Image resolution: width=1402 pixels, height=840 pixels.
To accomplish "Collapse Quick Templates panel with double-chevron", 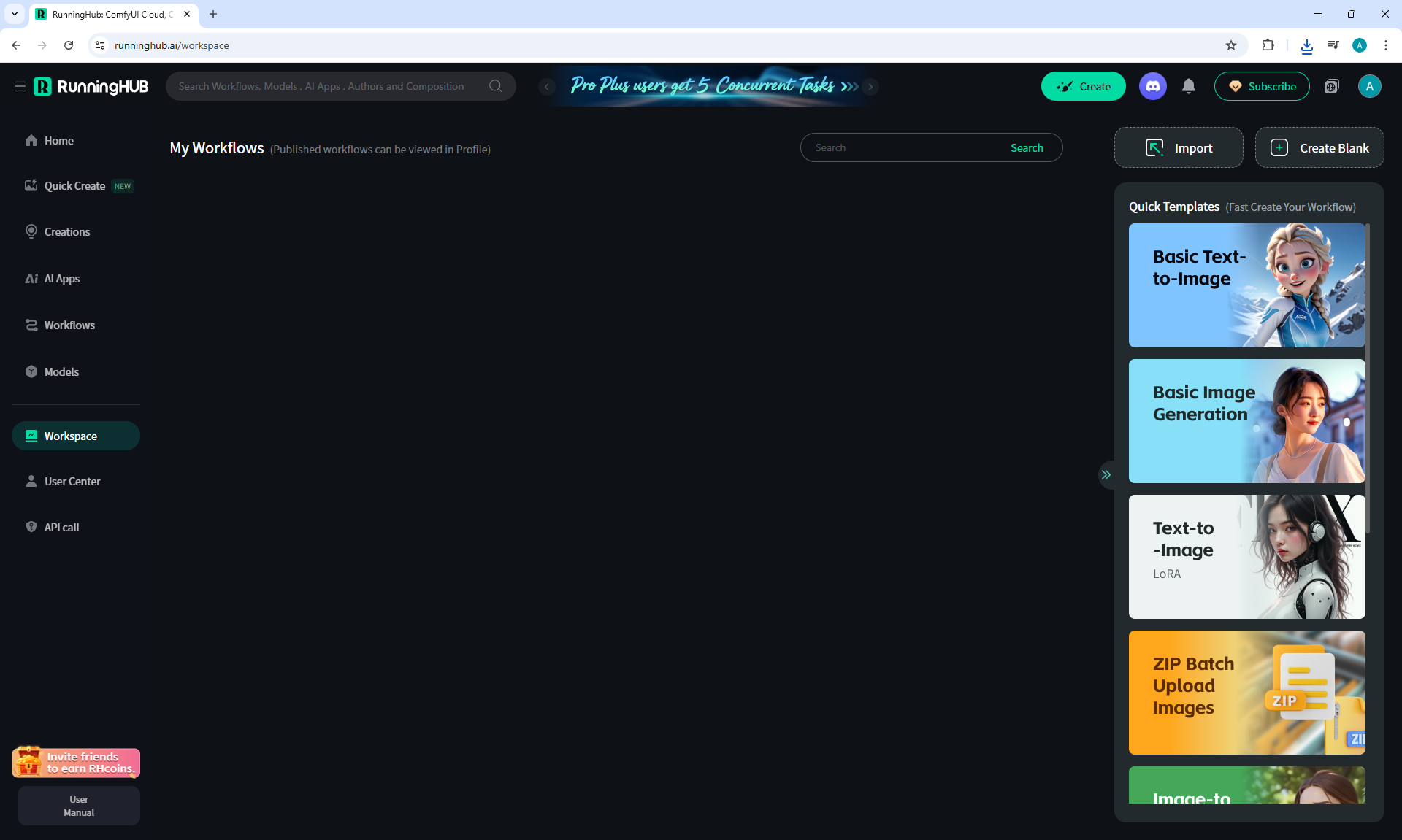I will [1106, 474].
